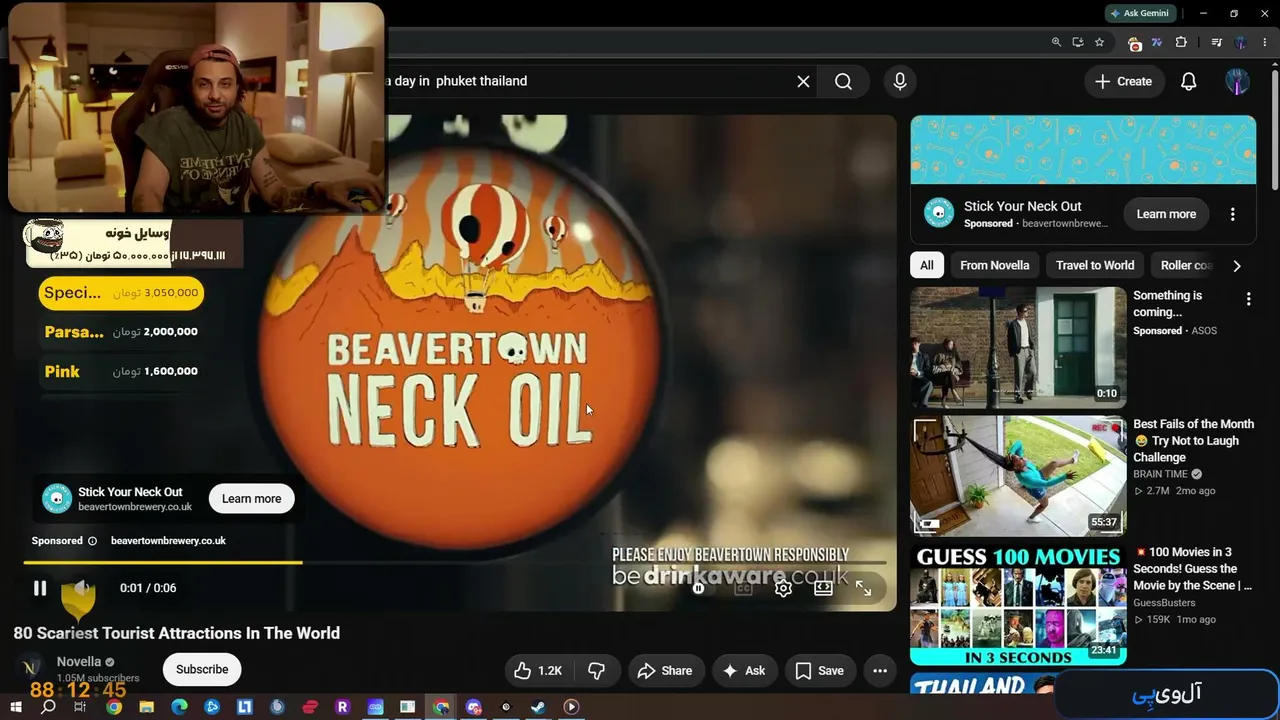Viewport: 1280px width, 720px height.
Task: Enter full screen mode
Action: tap(863, 588)
